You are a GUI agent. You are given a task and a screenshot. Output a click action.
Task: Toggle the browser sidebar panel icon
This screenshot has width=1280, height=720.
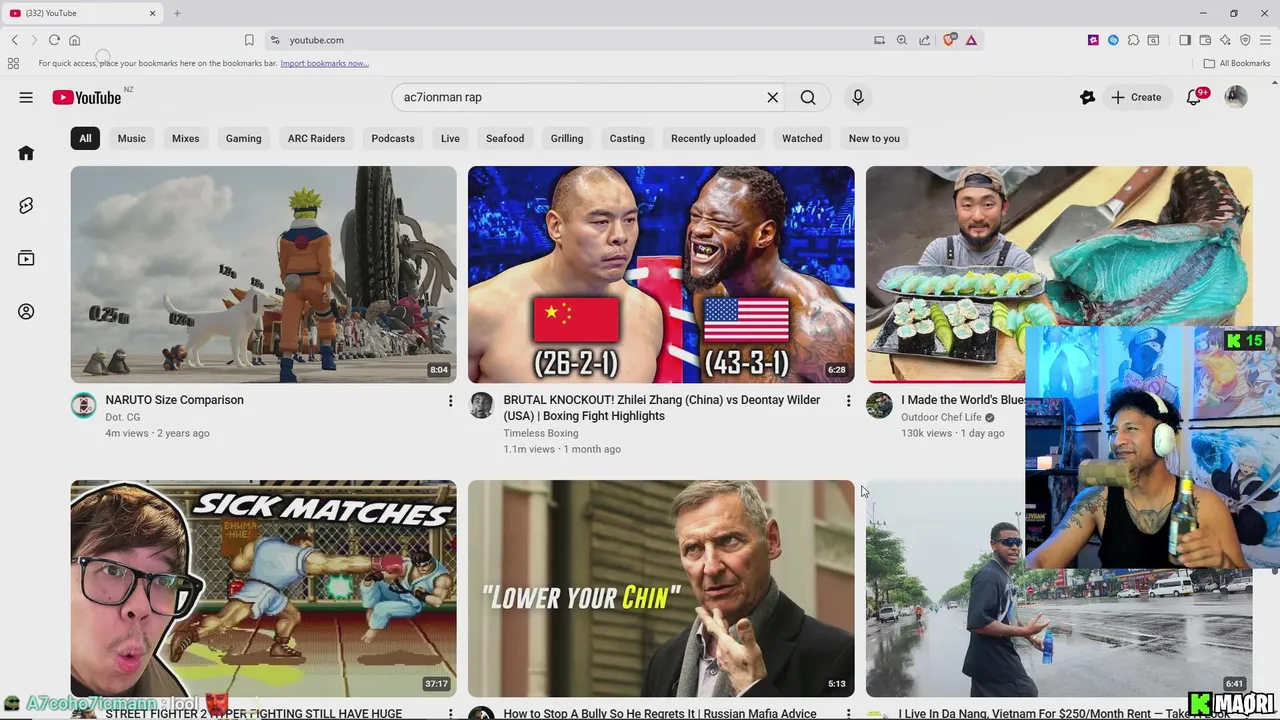point(1185,40)
